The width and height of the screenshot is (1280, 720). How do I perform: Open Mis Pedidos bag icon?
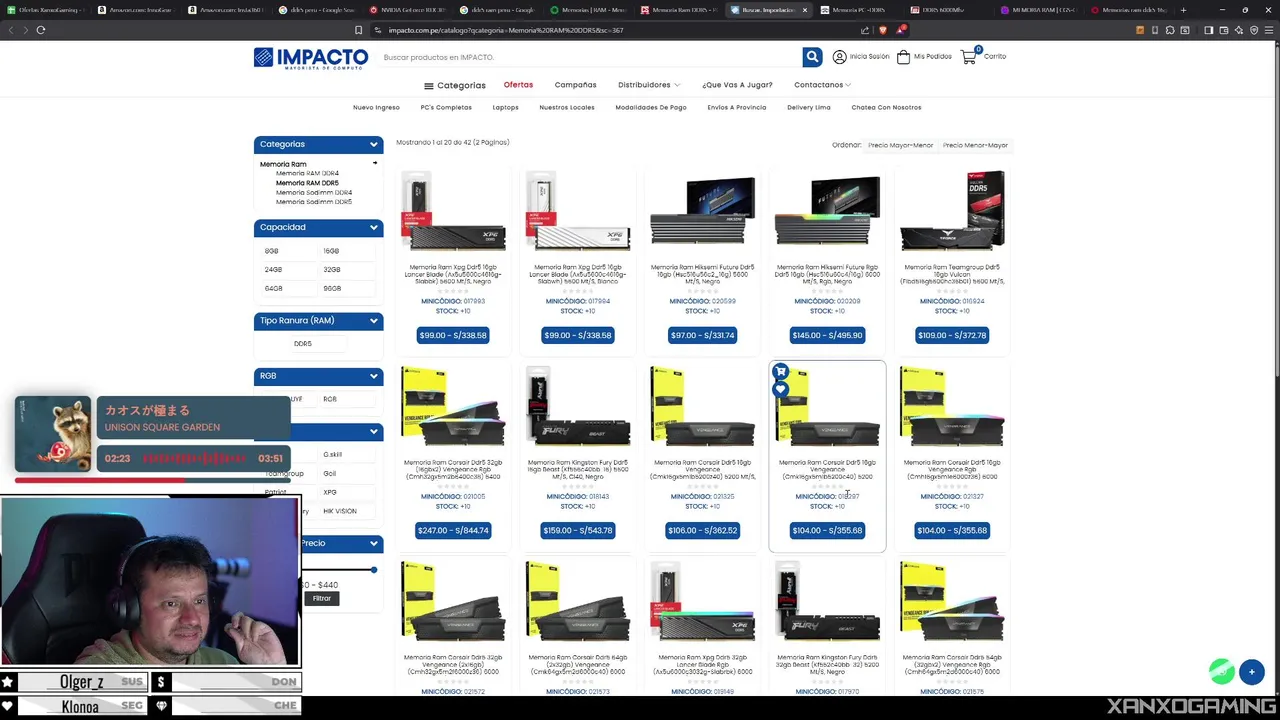(903, 57)
